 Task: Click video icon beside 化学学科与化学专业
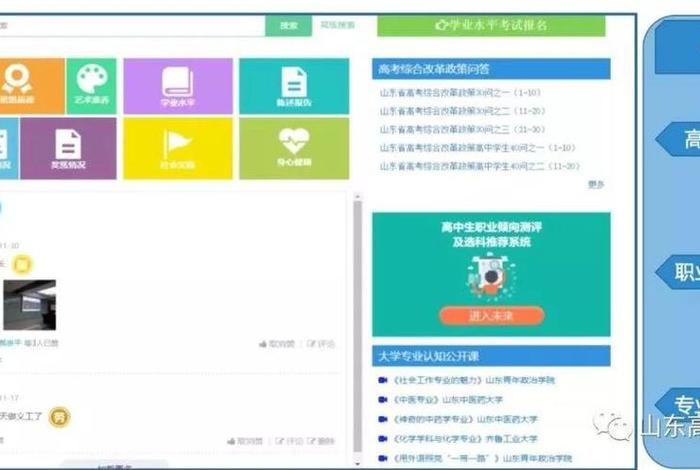pyautogui.click(x=383, y=439)
